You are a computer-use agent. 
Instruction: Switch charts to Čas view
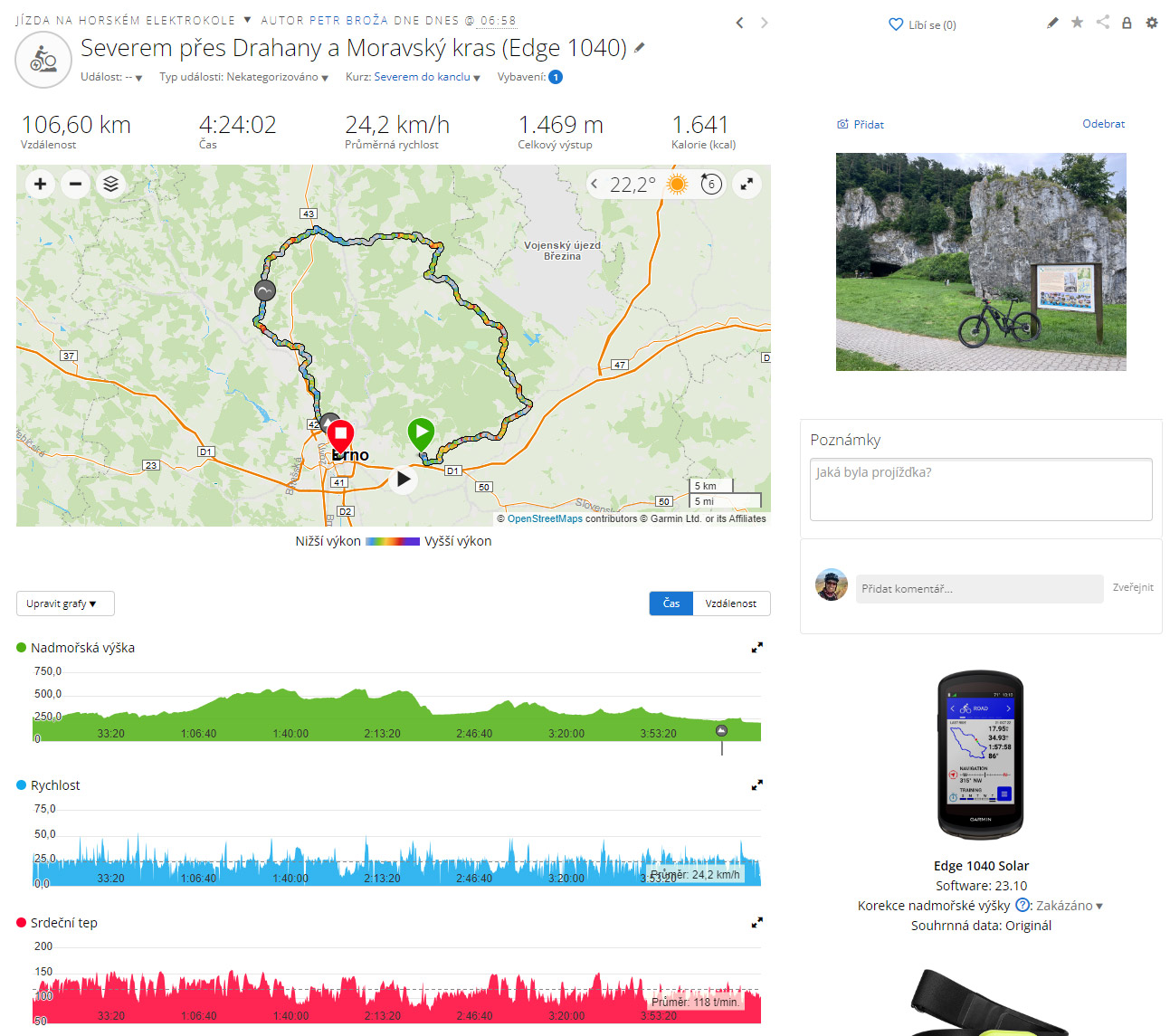(x=671, y=604)
